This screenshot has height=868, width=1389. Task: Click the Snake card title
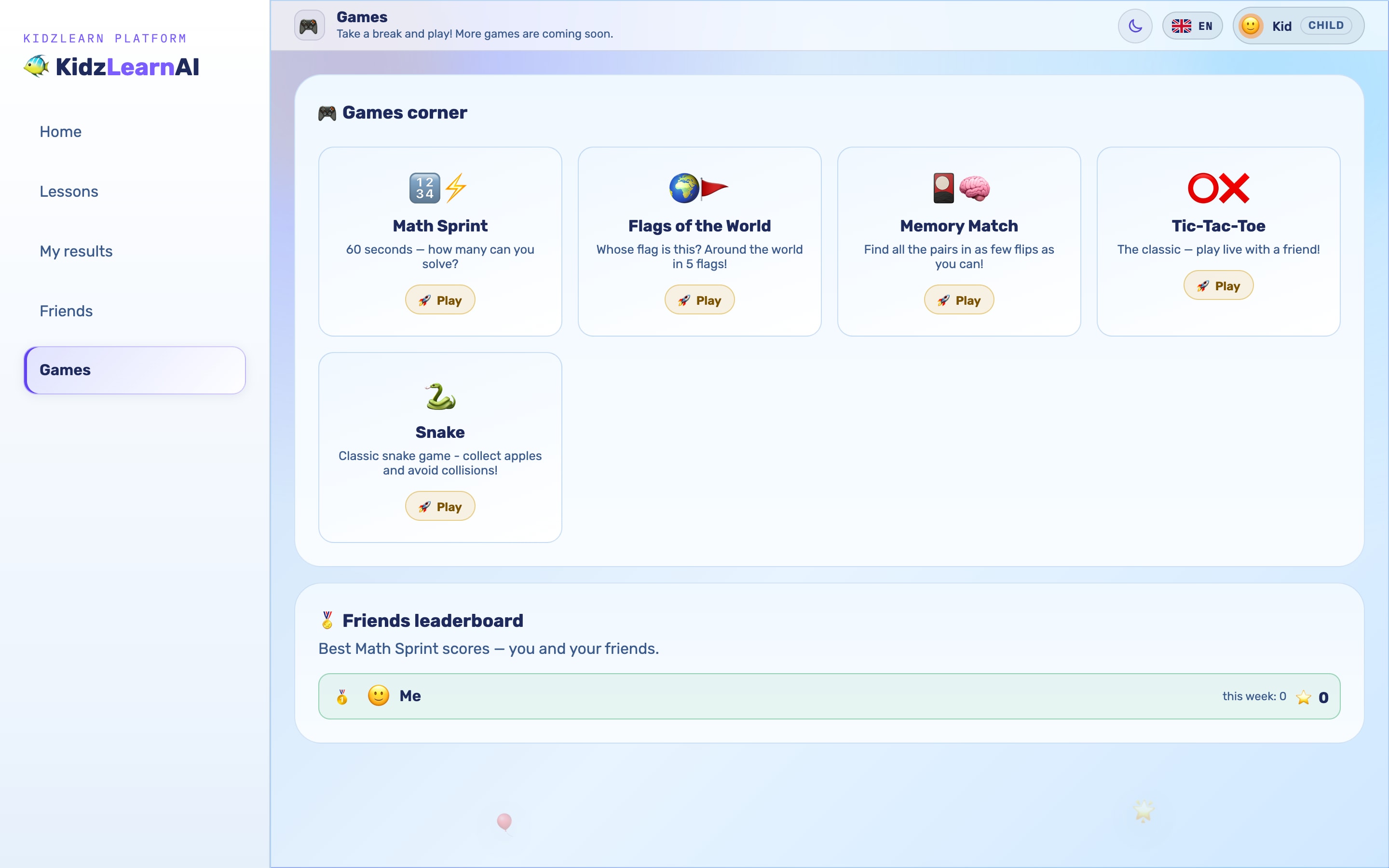(440, 432)
